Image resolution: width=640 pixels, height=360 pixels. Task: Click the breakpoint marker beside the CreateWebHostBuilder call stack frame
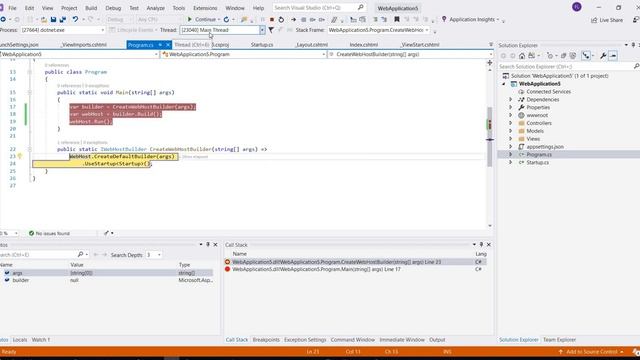[227, 262]
